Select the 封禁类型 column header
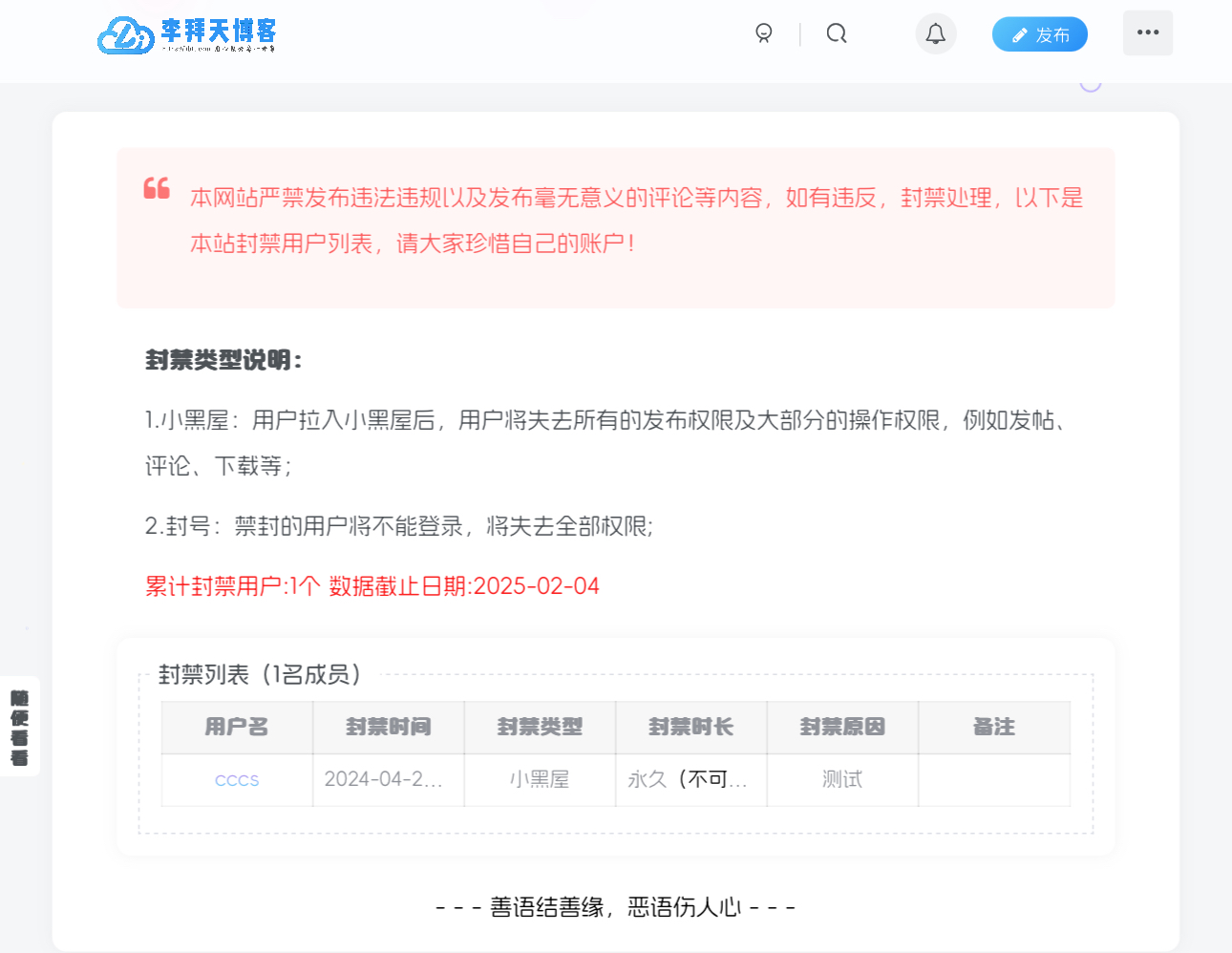The image size is (1232, 953). click(540, 728)
